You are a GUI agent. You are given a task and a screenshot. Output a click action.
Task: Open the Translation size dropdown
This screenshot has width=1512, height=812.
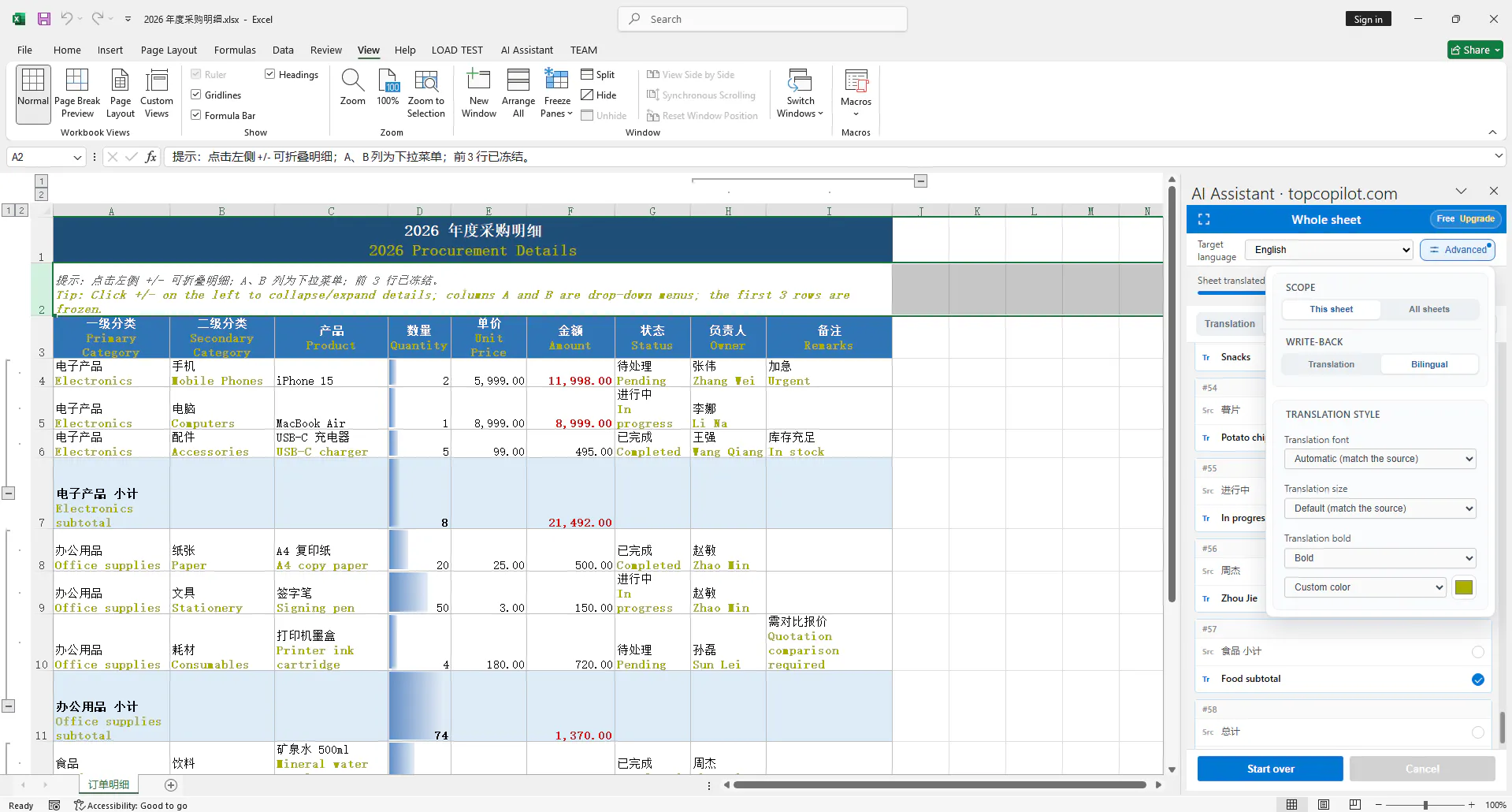coord(1380,508)
